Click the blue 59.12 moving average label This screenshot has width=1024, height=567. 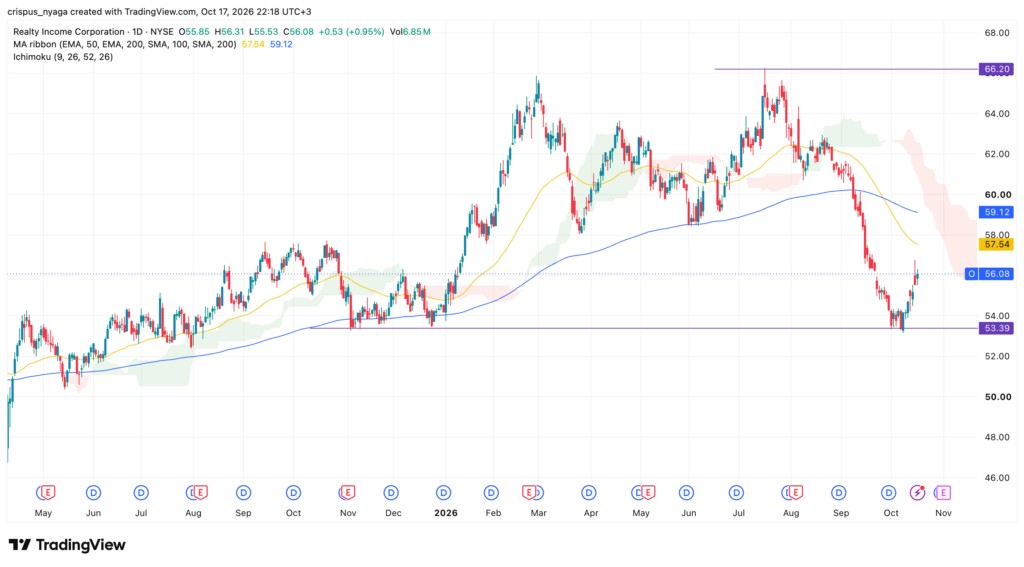(x=996, y=212)
